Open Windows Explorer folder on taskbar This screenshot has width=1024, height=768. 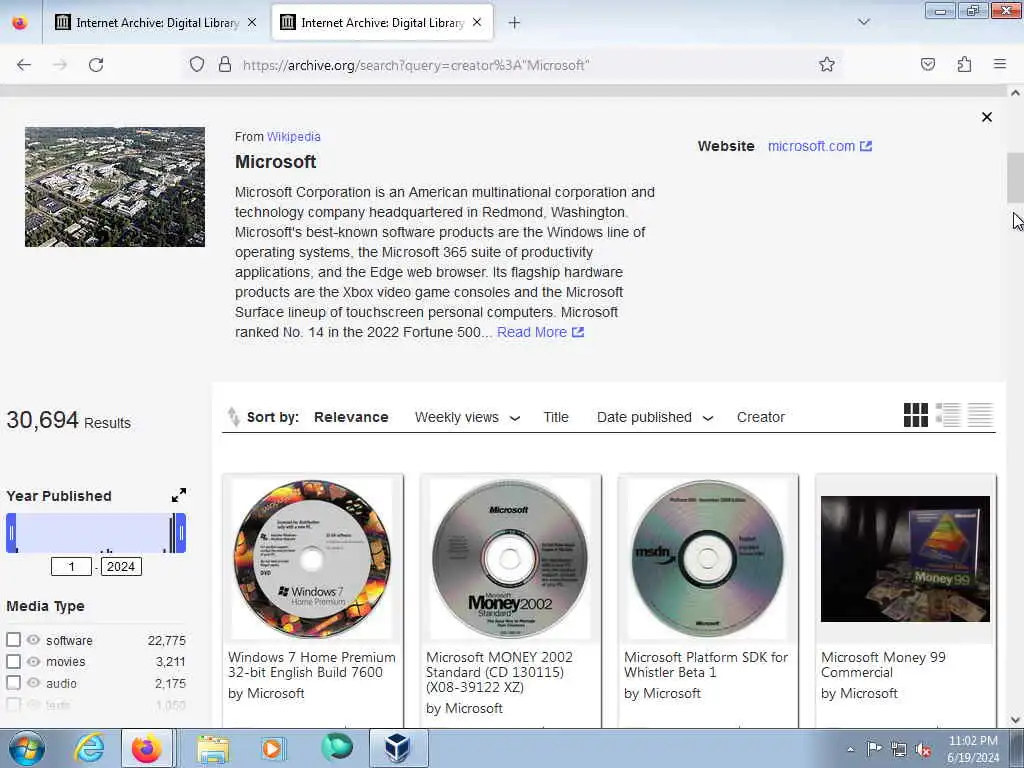coord(213,748)
